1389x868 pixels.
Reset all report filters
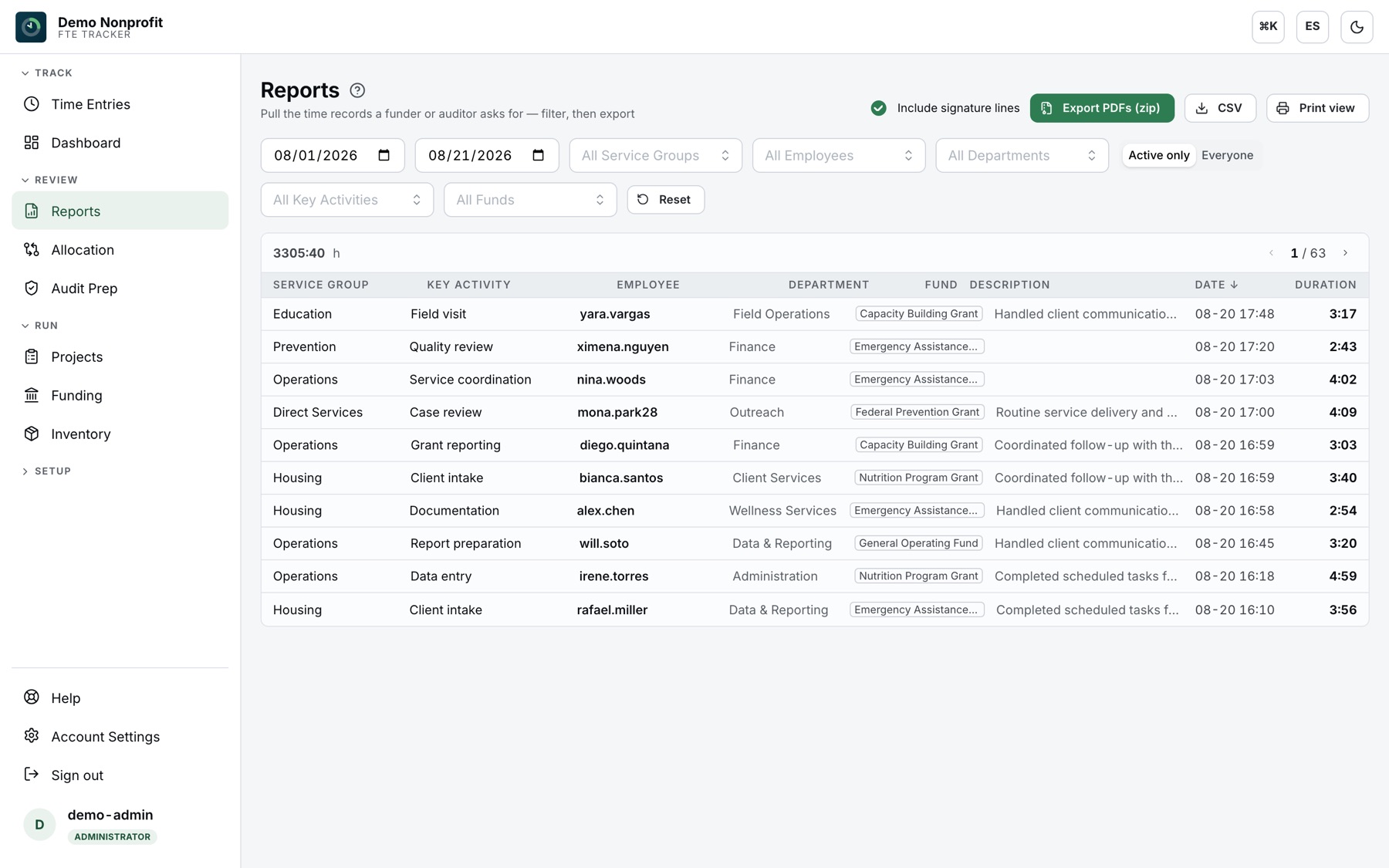(665, 200)
